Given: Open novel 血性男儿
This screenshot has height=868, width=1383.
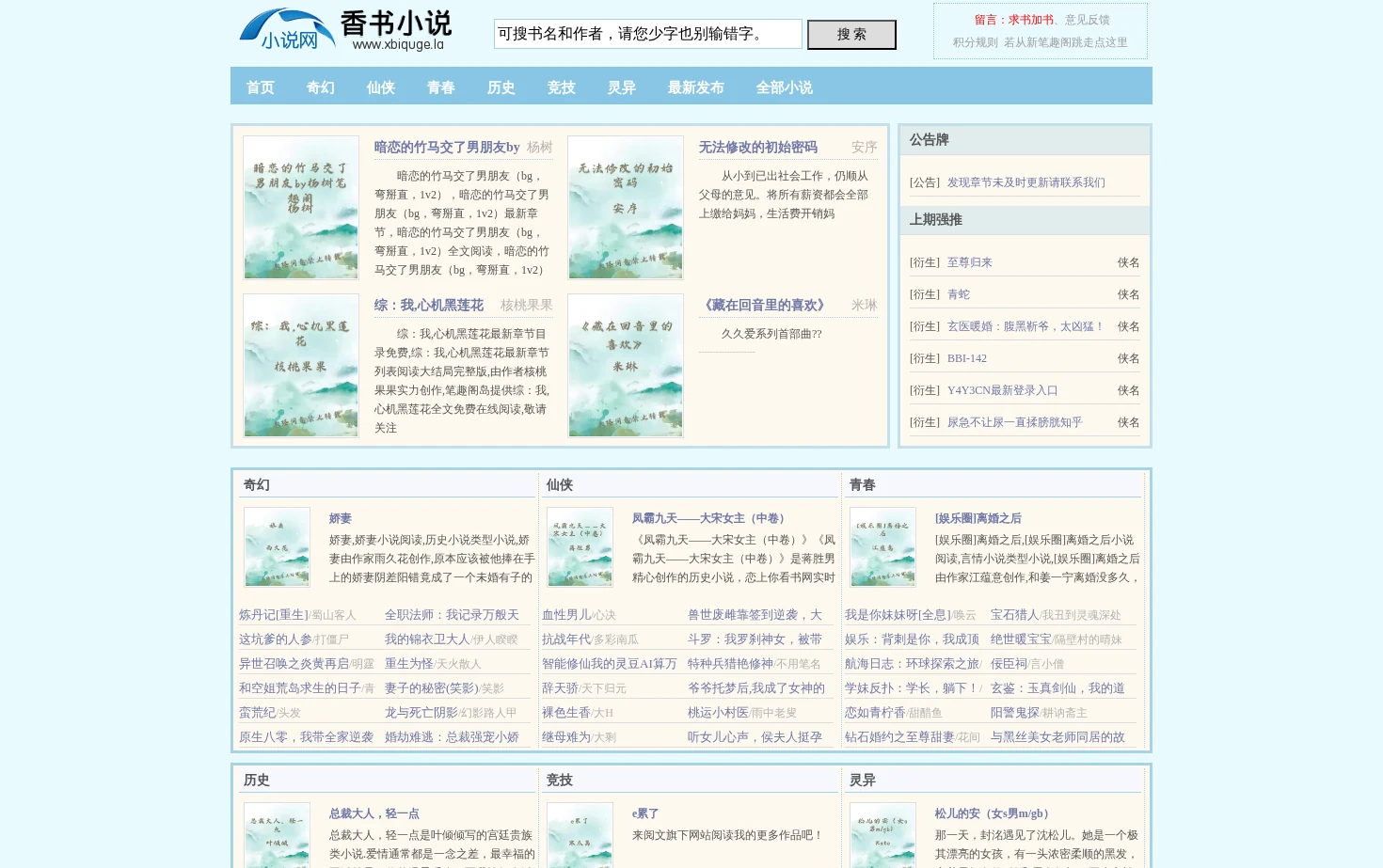Looking at the screenshot, I should [566, 615].
